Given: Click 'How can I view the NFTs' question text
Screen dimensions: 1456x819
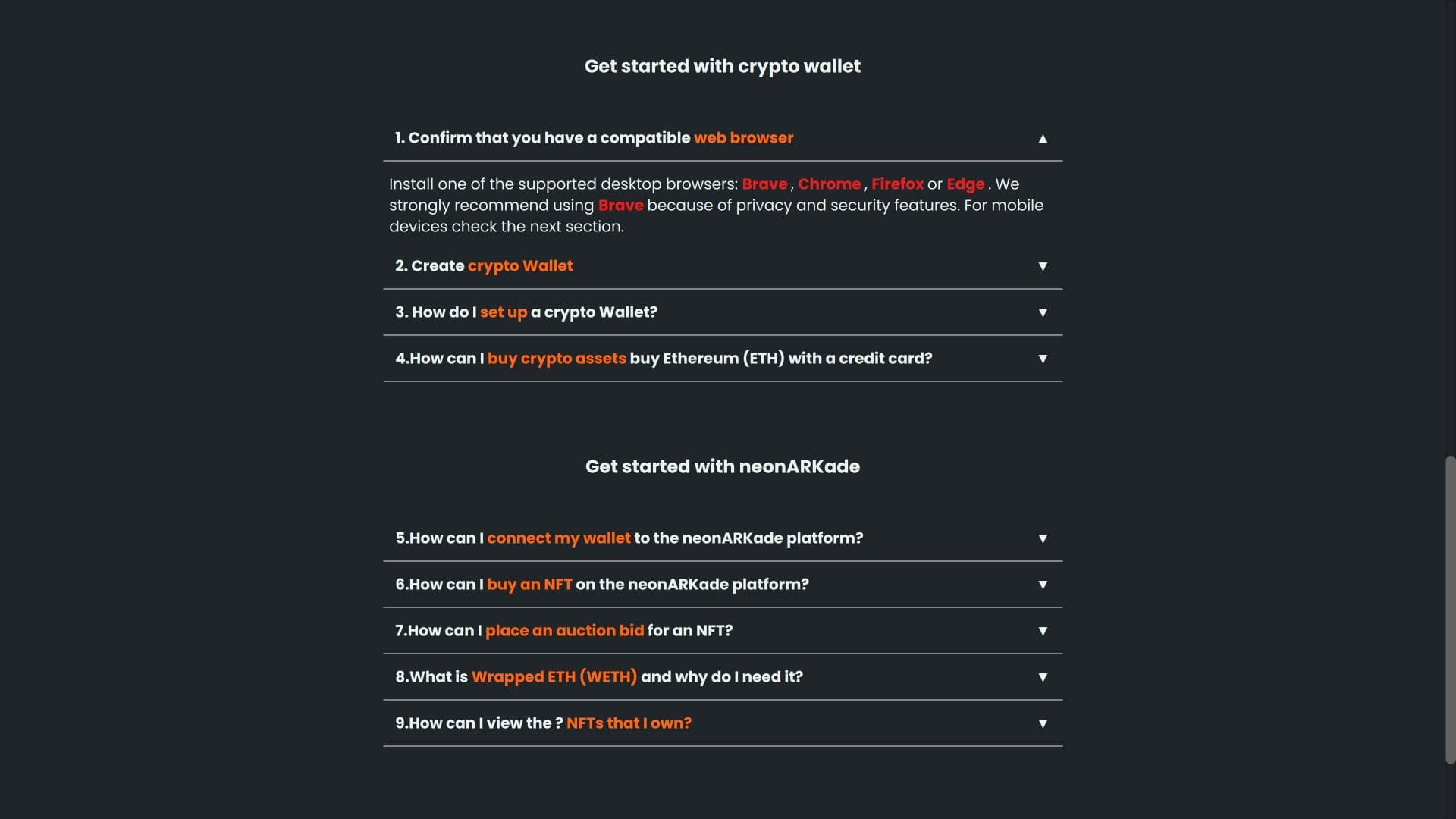Looking at the screenshot, I should pos(543,723).
